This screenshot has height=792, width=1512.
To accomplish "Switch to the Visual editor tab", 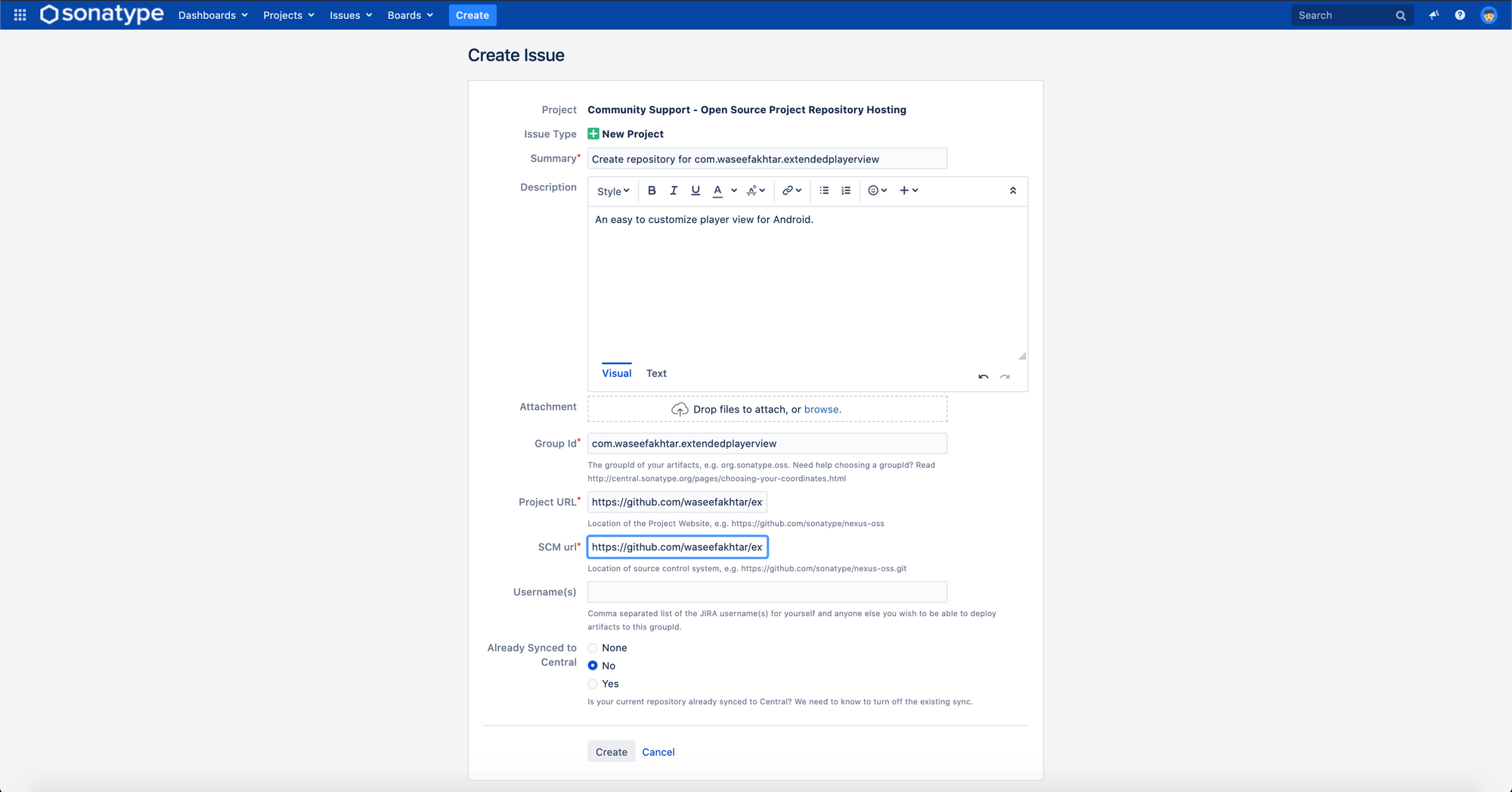I will (617, 373).
